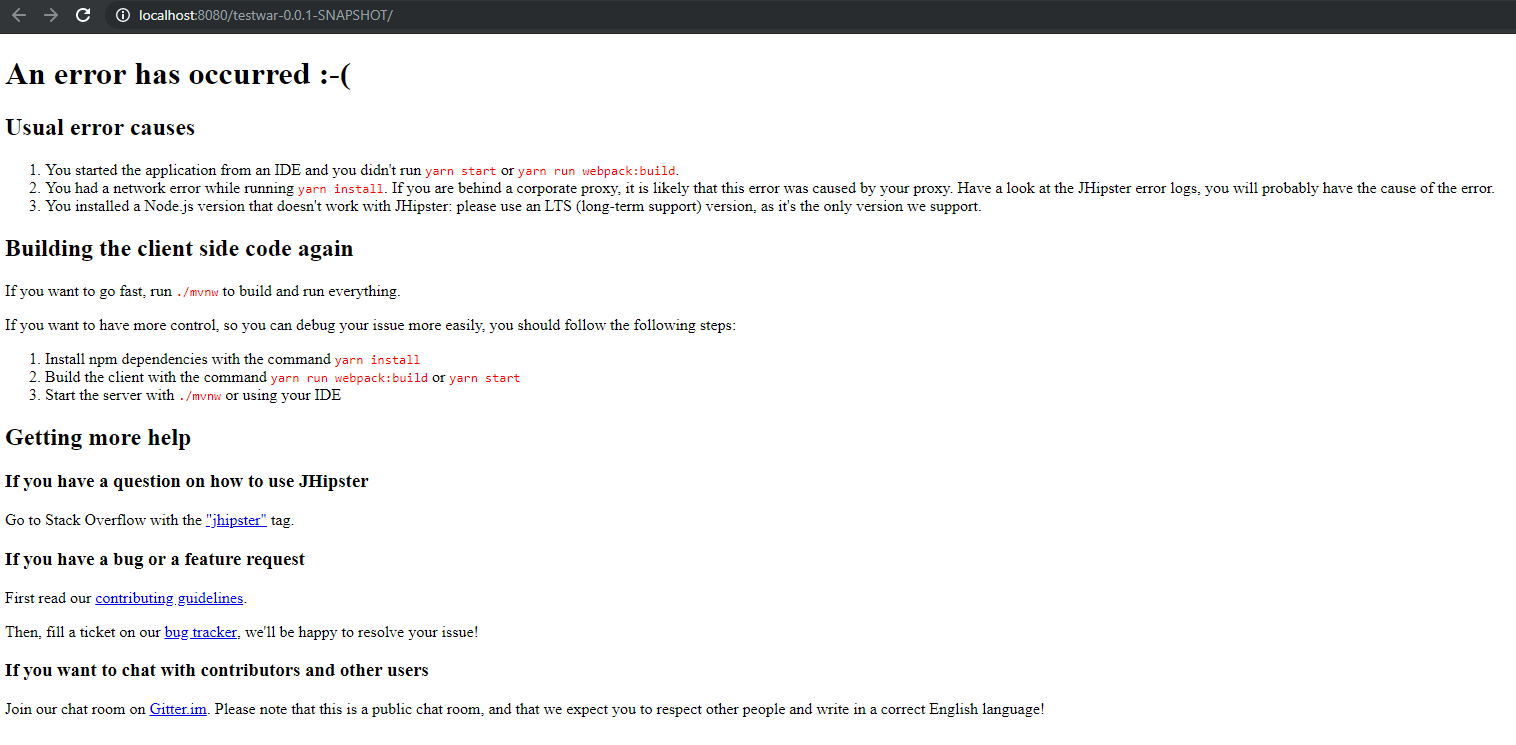Click "If you have a question on how to use JHipster"
The width and height of the screenshot is (1516, 745).
187,481
